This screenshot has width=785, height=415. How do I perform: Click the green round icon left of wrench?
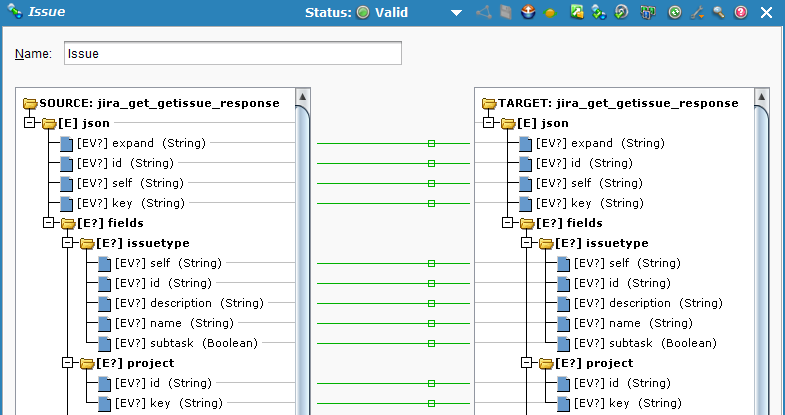click(675, 13)
